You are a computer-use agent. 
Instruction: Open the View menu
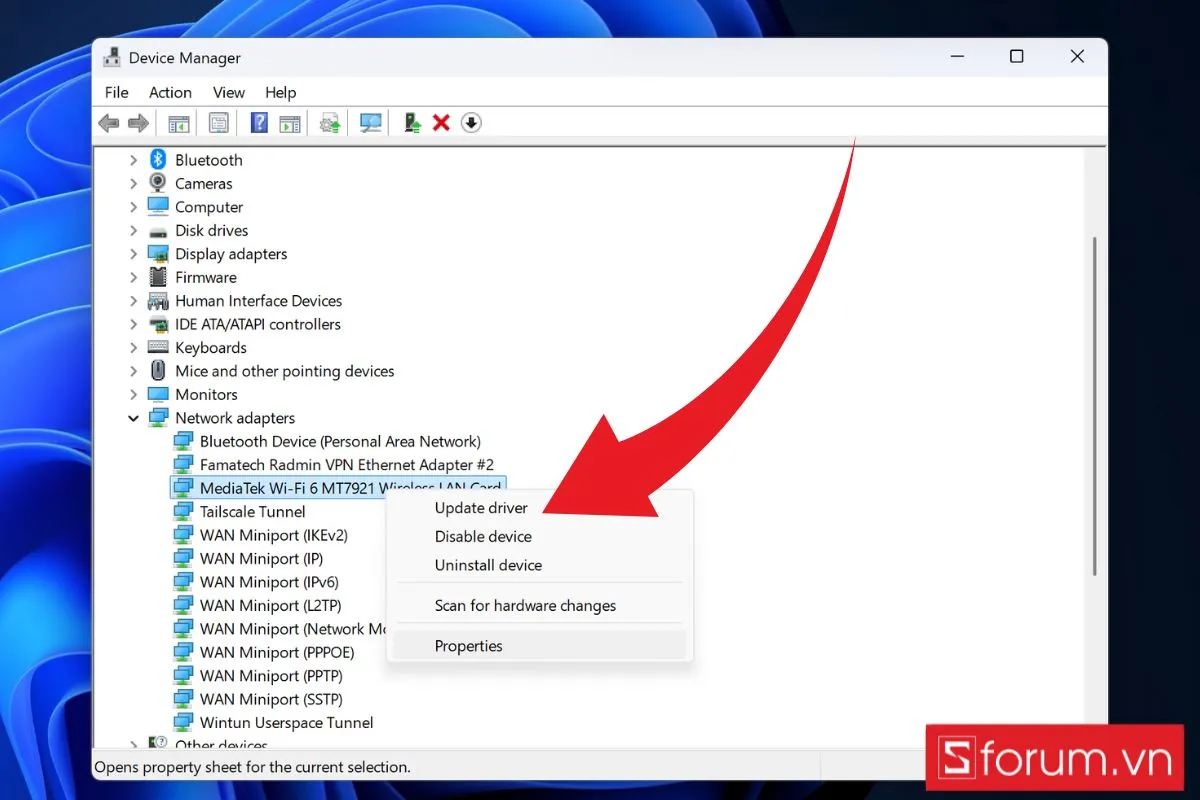pos(229,92)
